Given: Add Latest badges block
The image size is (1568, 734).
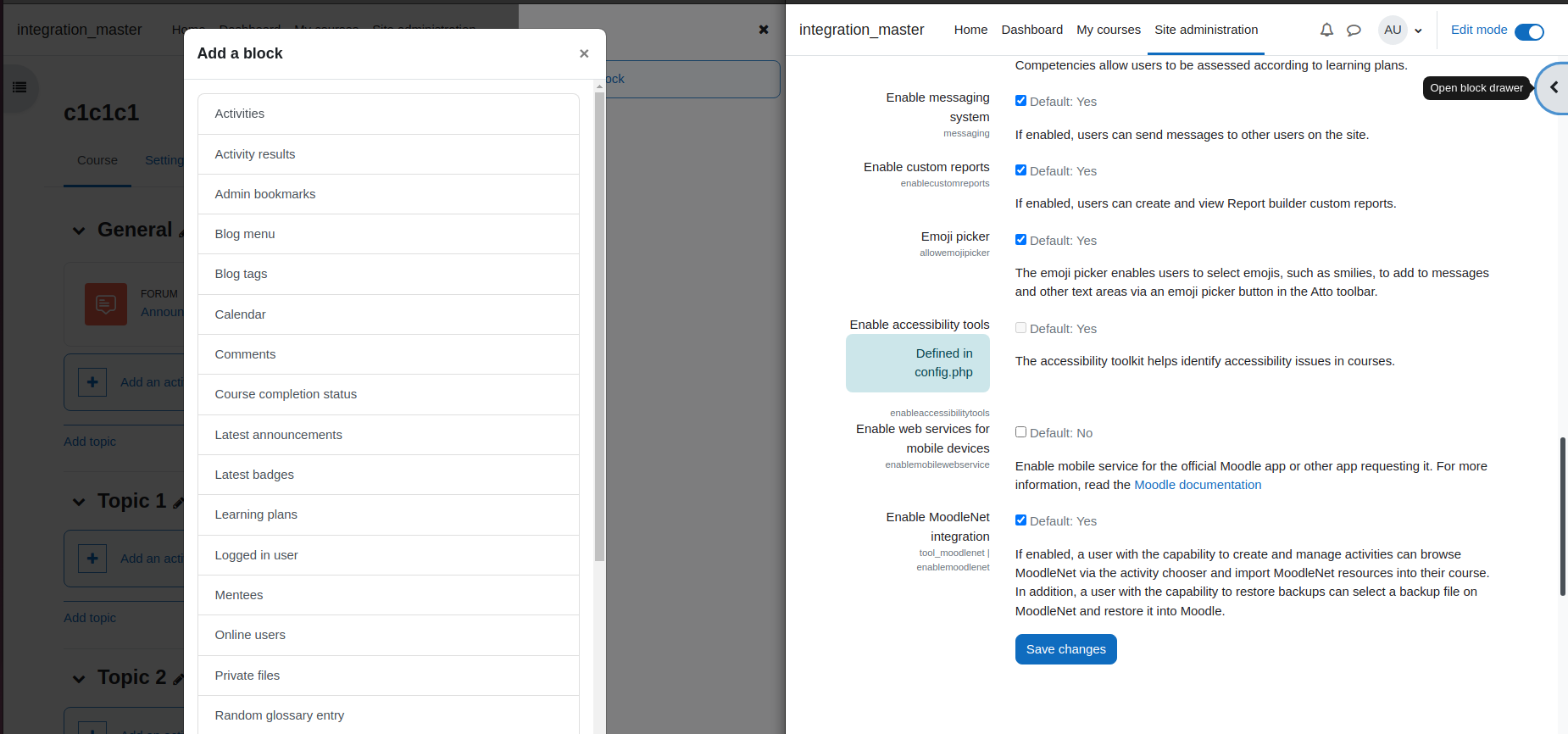Looking at the screenshot, I should pos(388,475).
